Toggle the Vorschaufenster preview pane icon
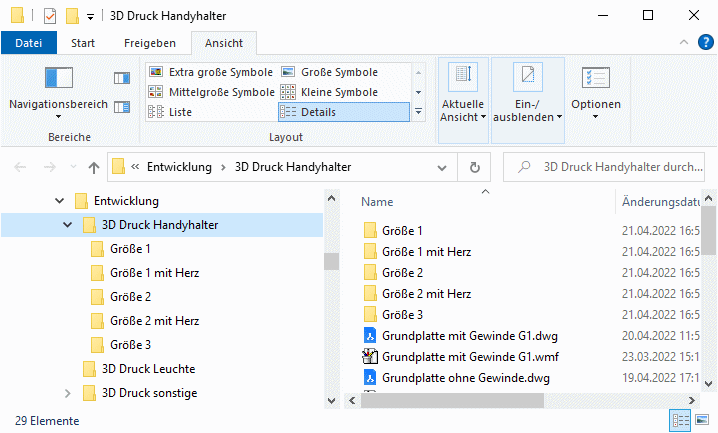Screen dimensions: 718x433 click(x=122, y=78)
